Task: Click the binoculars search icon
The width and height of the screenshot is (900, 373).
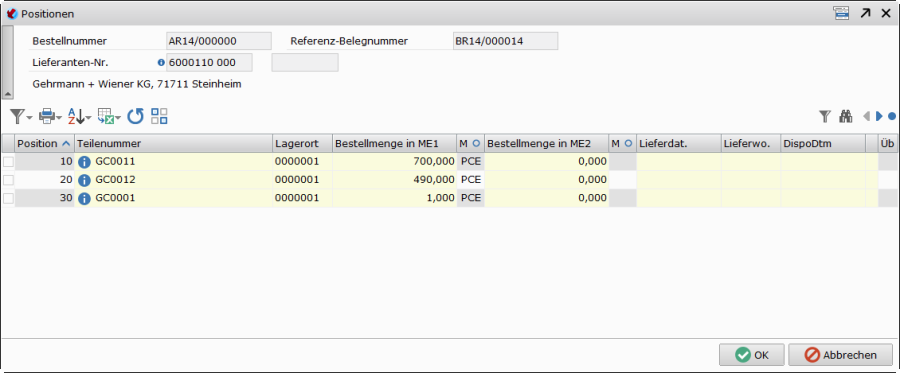Action: 845,116
